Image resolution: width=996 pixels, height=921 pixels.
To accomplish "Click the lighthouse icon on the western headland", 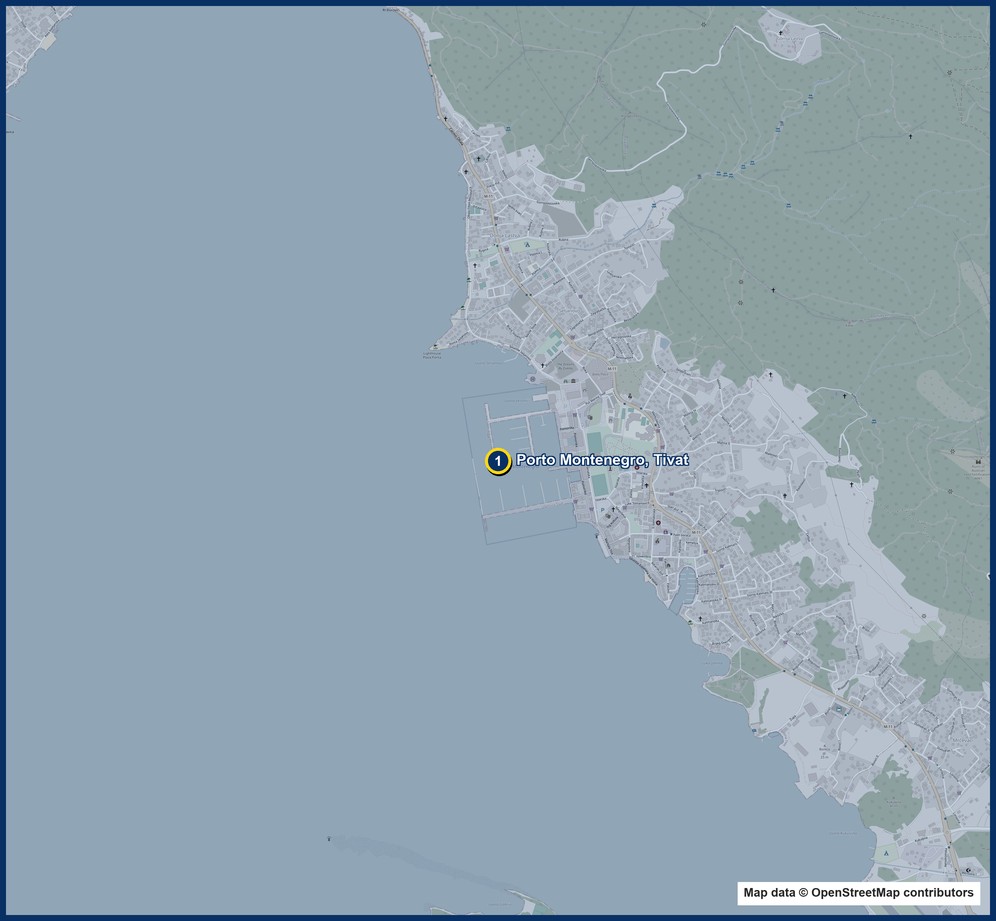I will pyautogui.click(x=435, y=347).
